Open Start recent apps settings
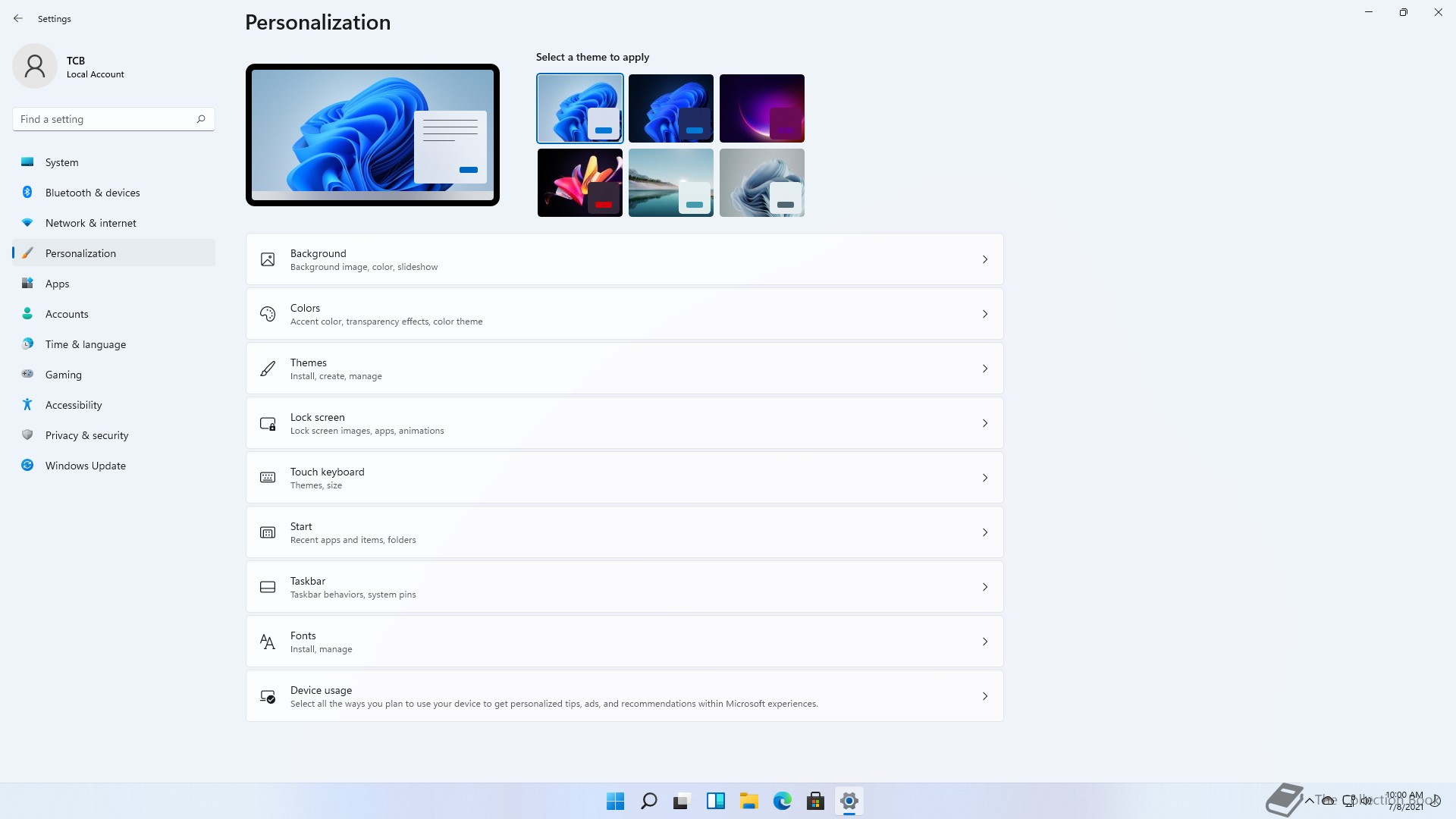The image size is (1456, 819). click(x=624, y=532)
